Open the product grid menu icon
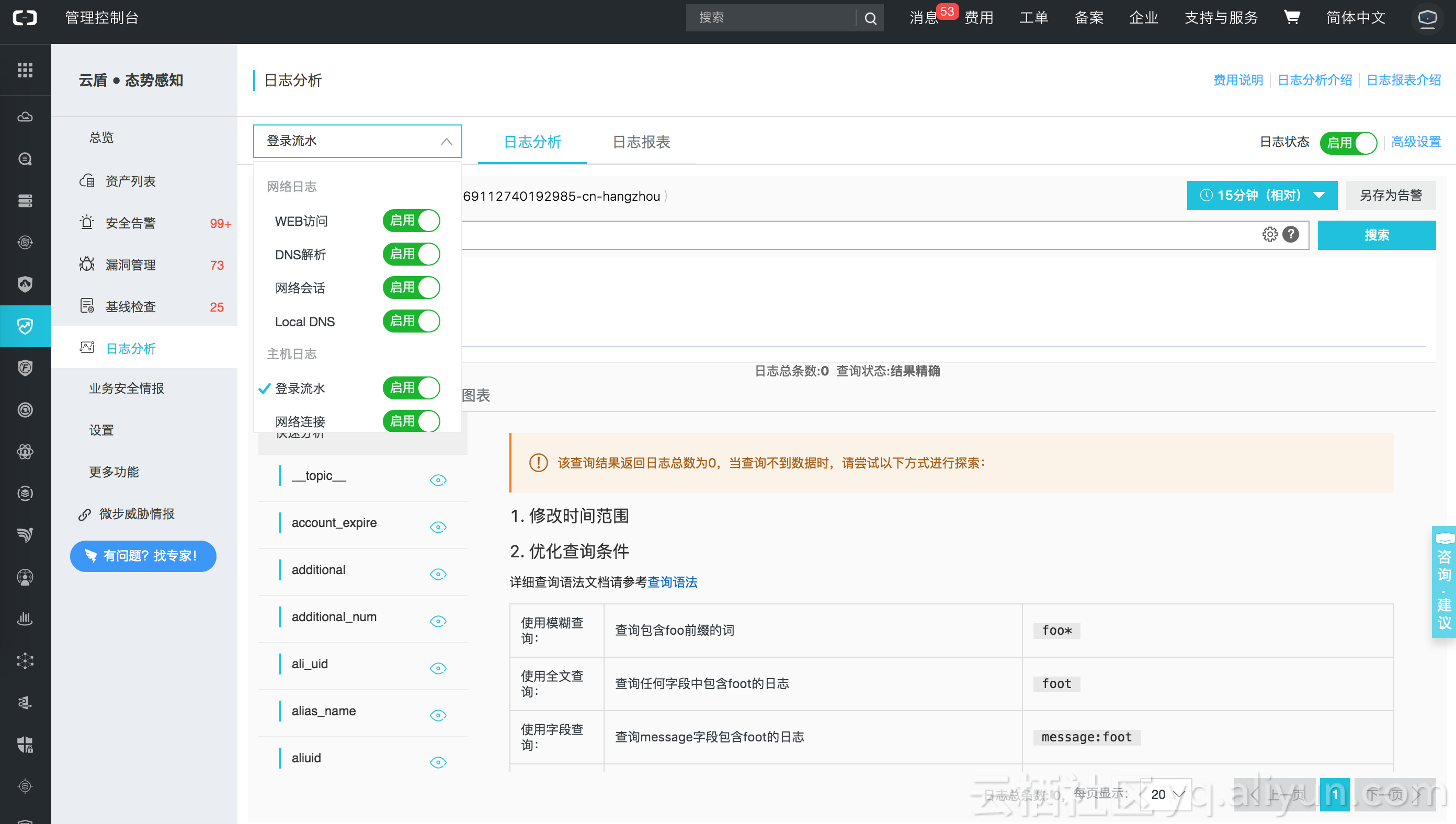 [x=25, y=70]
